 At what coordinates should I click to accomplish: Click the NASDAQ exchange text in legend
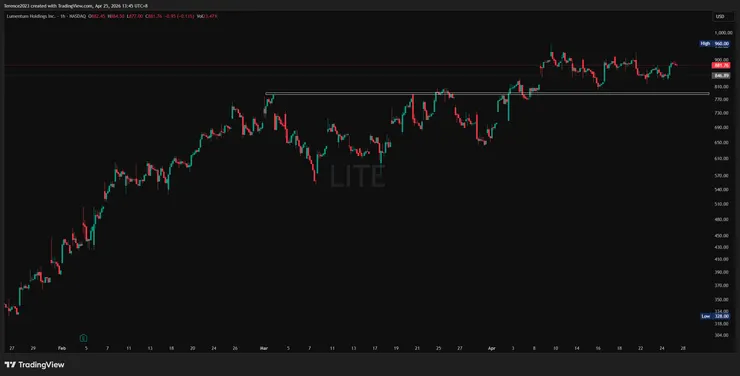[x=77, y=16]
